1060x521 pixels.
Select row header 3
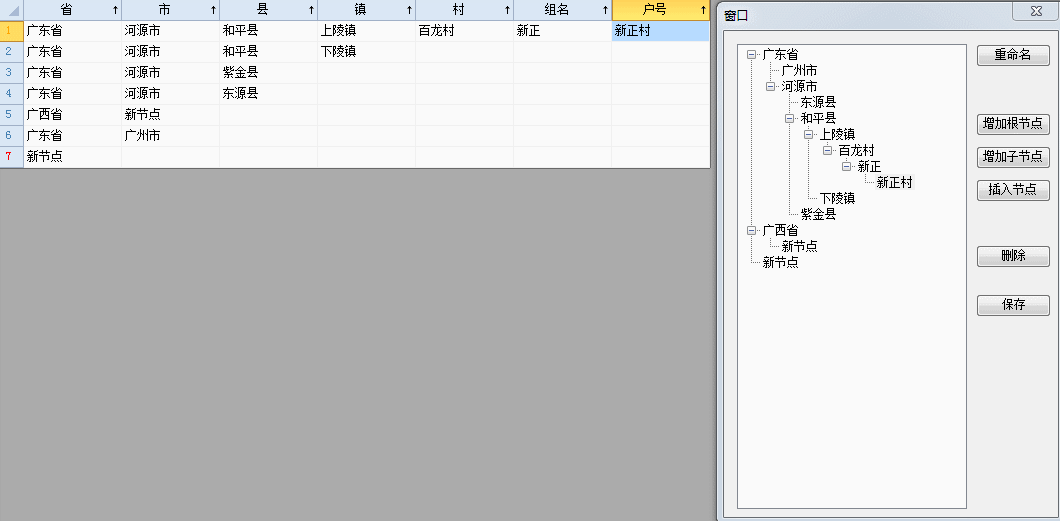[11, 72]
